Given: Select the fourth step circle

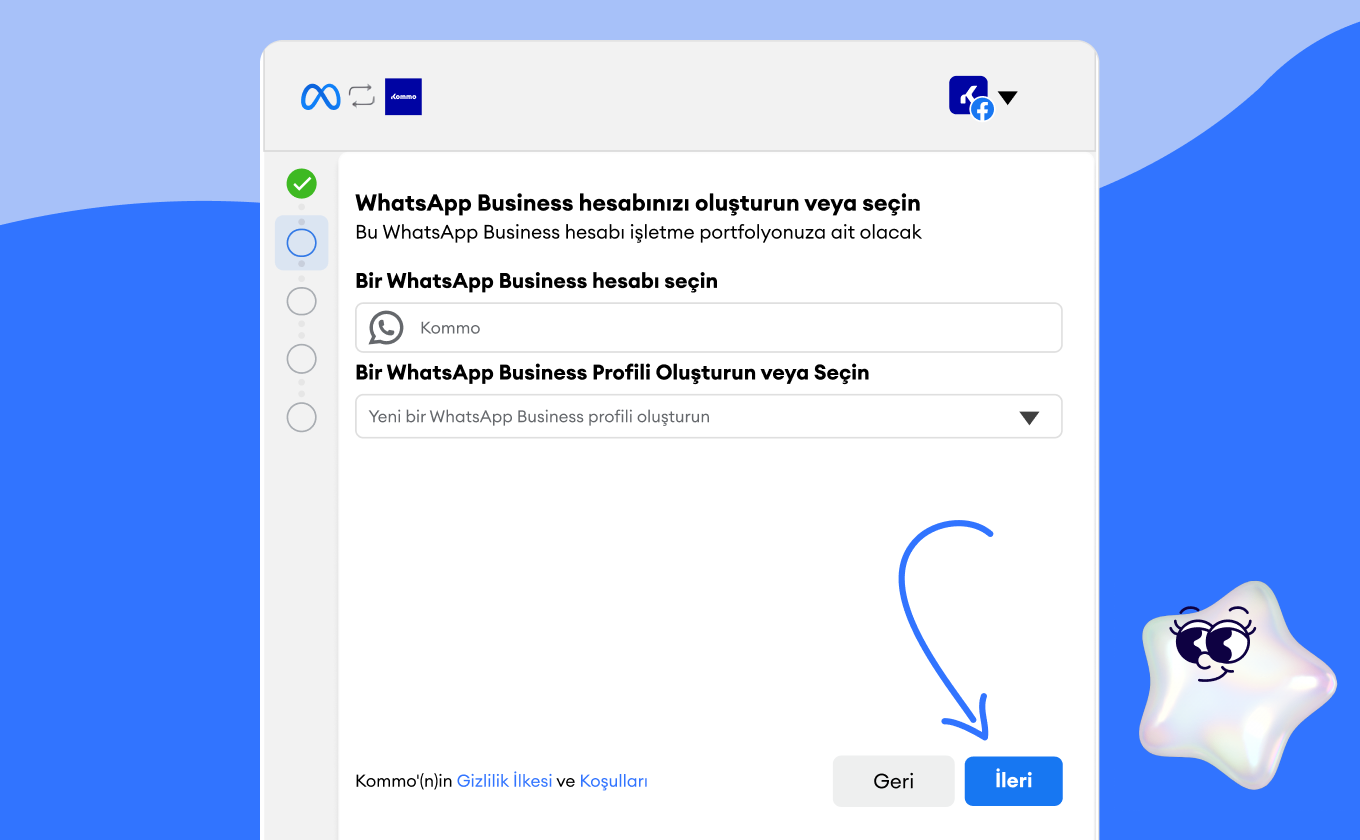Looking at the screenshot, I should [x=301, y=359].
